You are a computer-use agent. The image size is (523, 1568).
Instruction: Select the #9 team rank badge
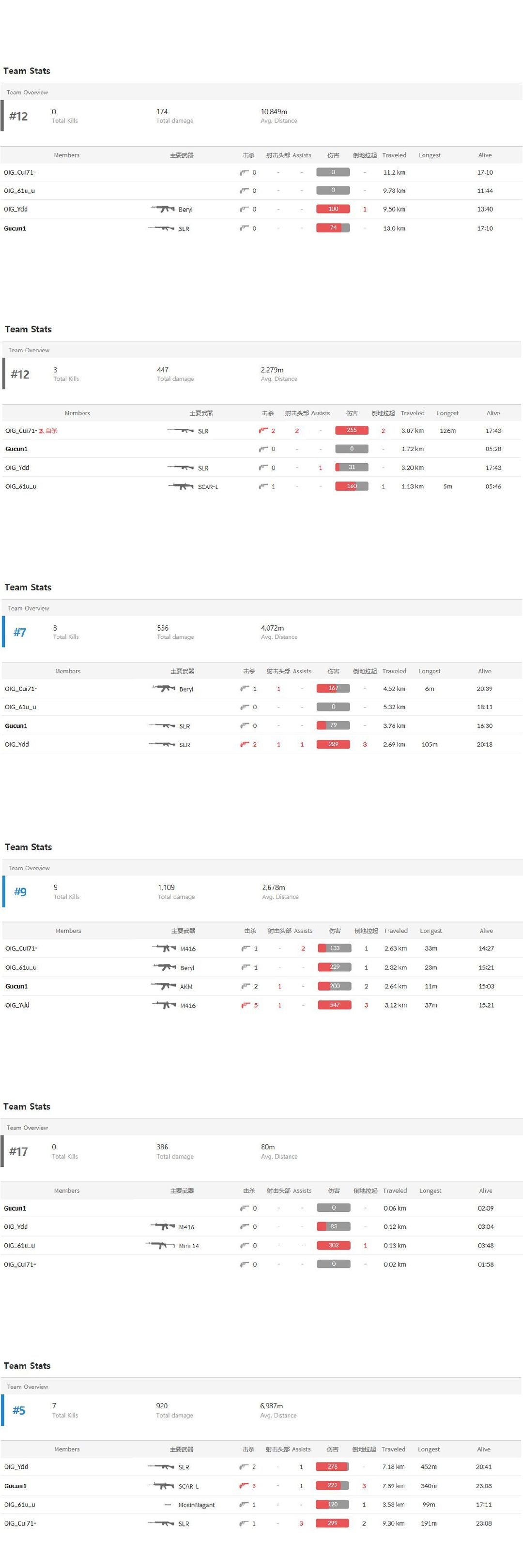pyautogui.click(x=20, y=892)
